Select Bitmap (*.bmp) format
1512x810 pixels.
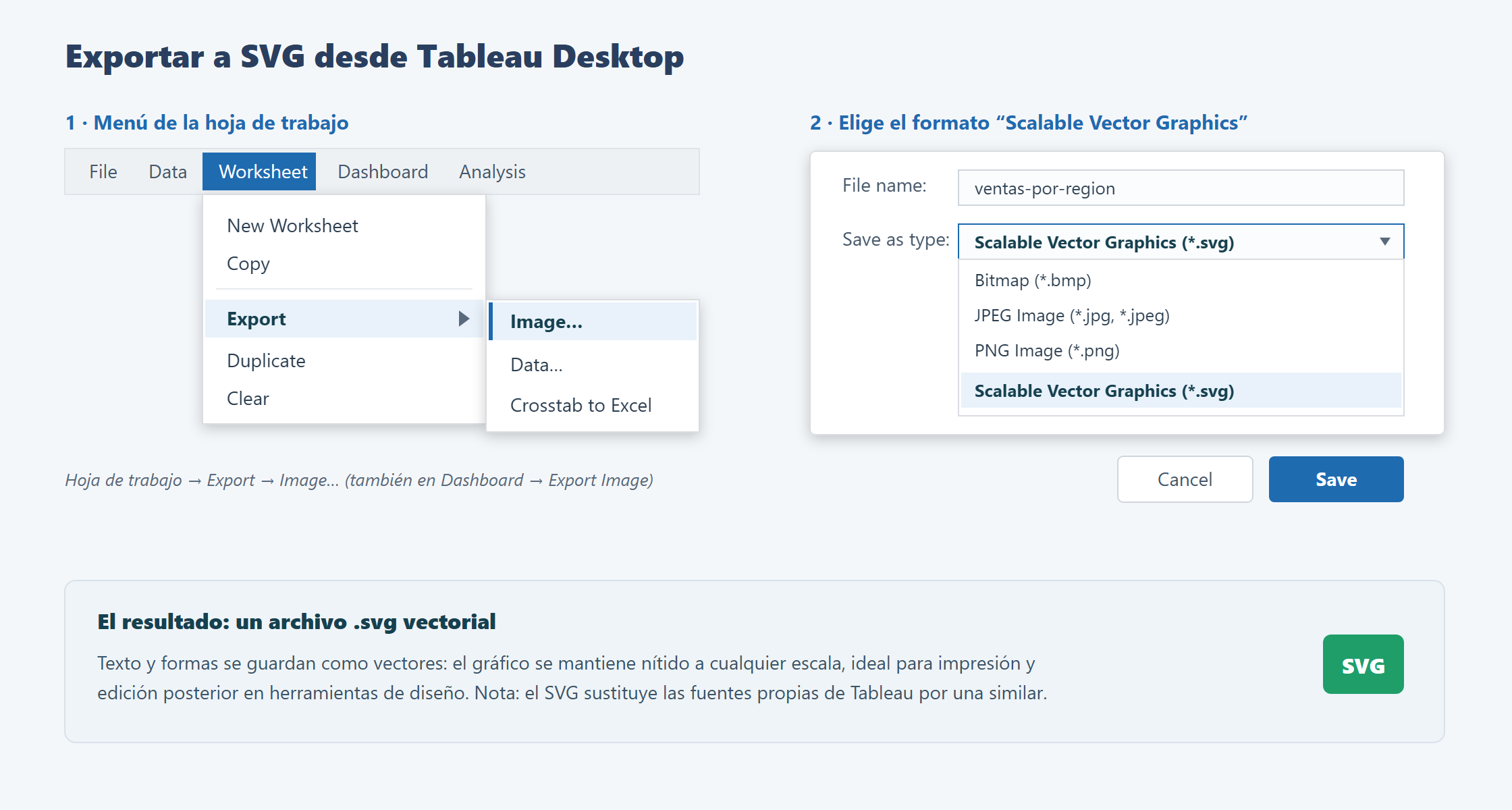(1181, 280)
